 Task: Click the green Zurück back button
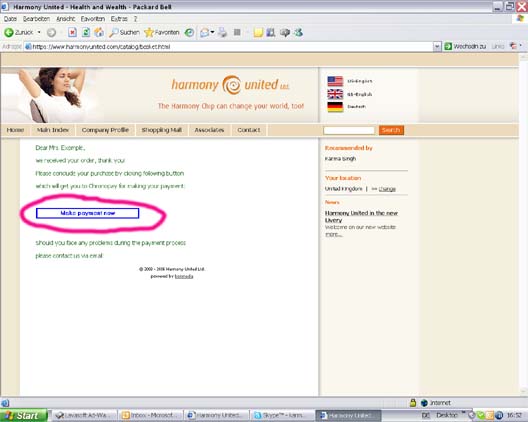point(19,32)
